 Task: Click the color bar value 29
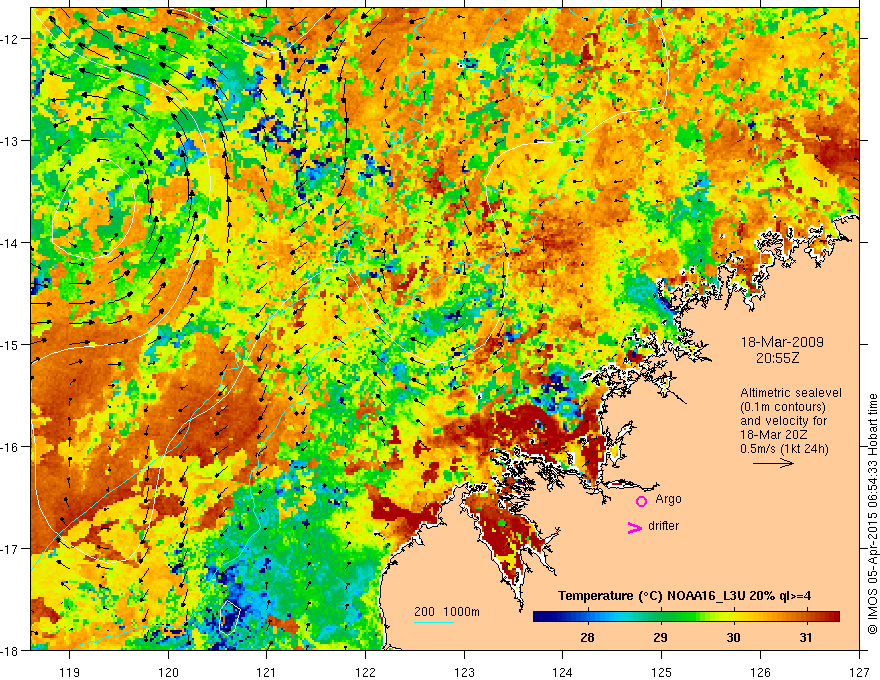click(x=660, y=637)
